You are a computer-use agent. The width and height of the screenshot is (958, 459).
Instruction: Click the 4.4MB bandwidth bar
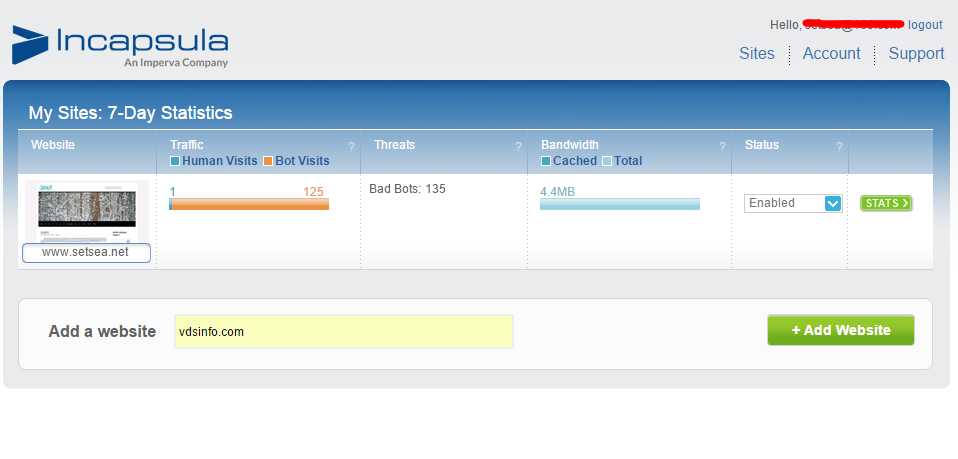(x=620, y=204)
